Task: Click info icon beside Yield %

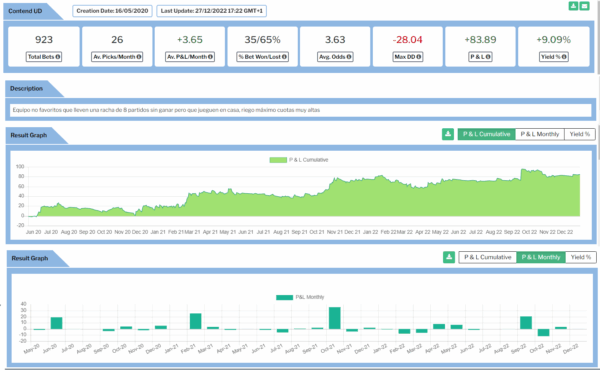Action: click(564, 57)
